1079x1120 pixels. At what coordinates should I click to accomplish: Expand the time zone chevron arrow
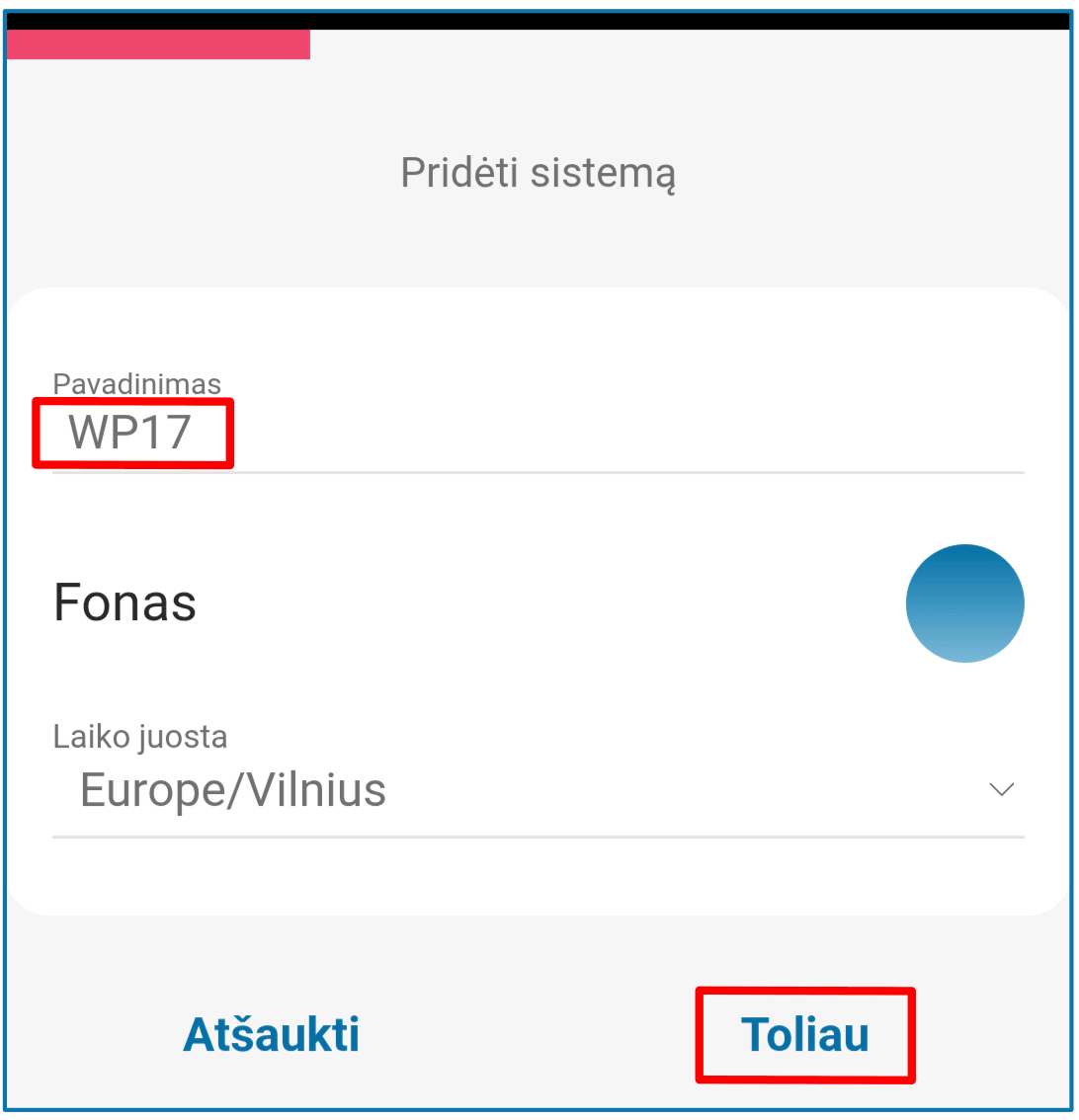(x=1001, y=789)
